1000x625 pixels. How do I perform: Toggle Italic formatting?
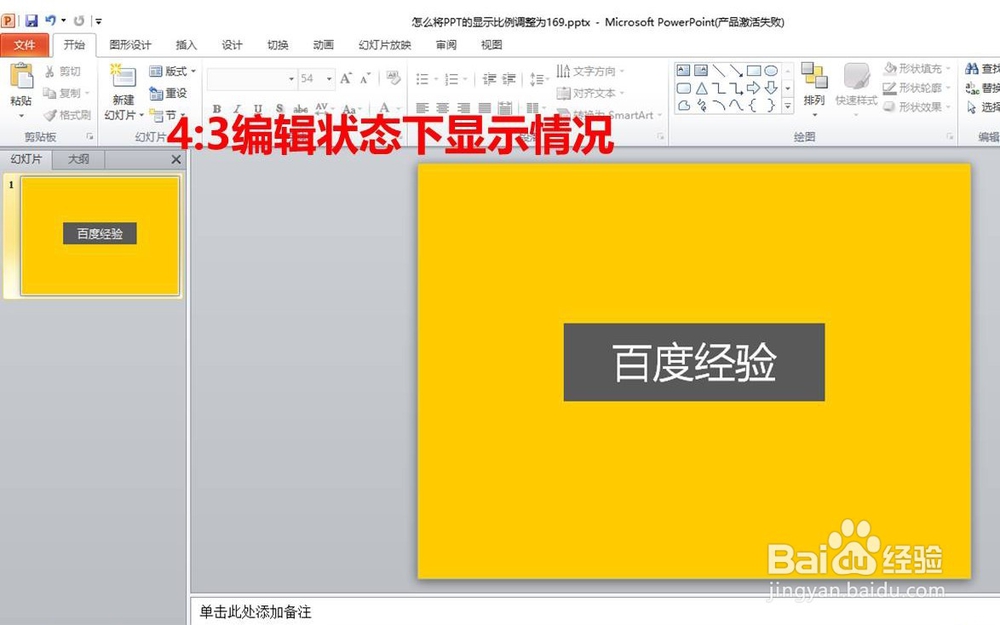[237, 108]
